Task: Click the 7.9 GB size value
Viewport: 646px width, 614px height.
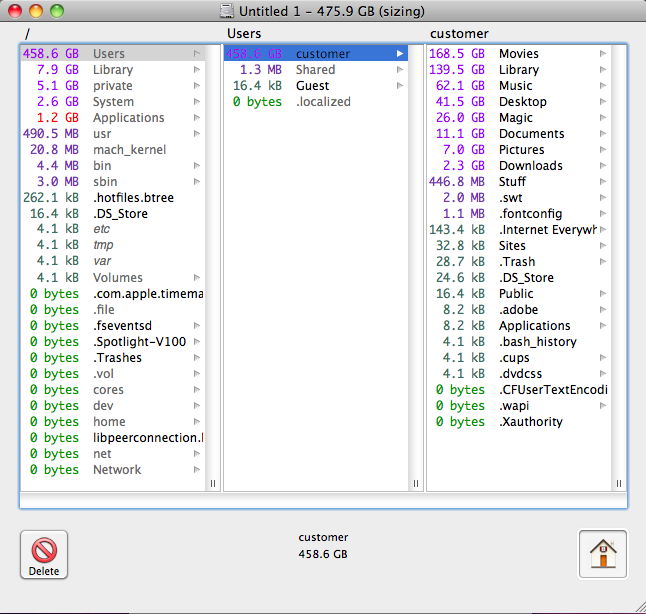Action: (58, 70)
